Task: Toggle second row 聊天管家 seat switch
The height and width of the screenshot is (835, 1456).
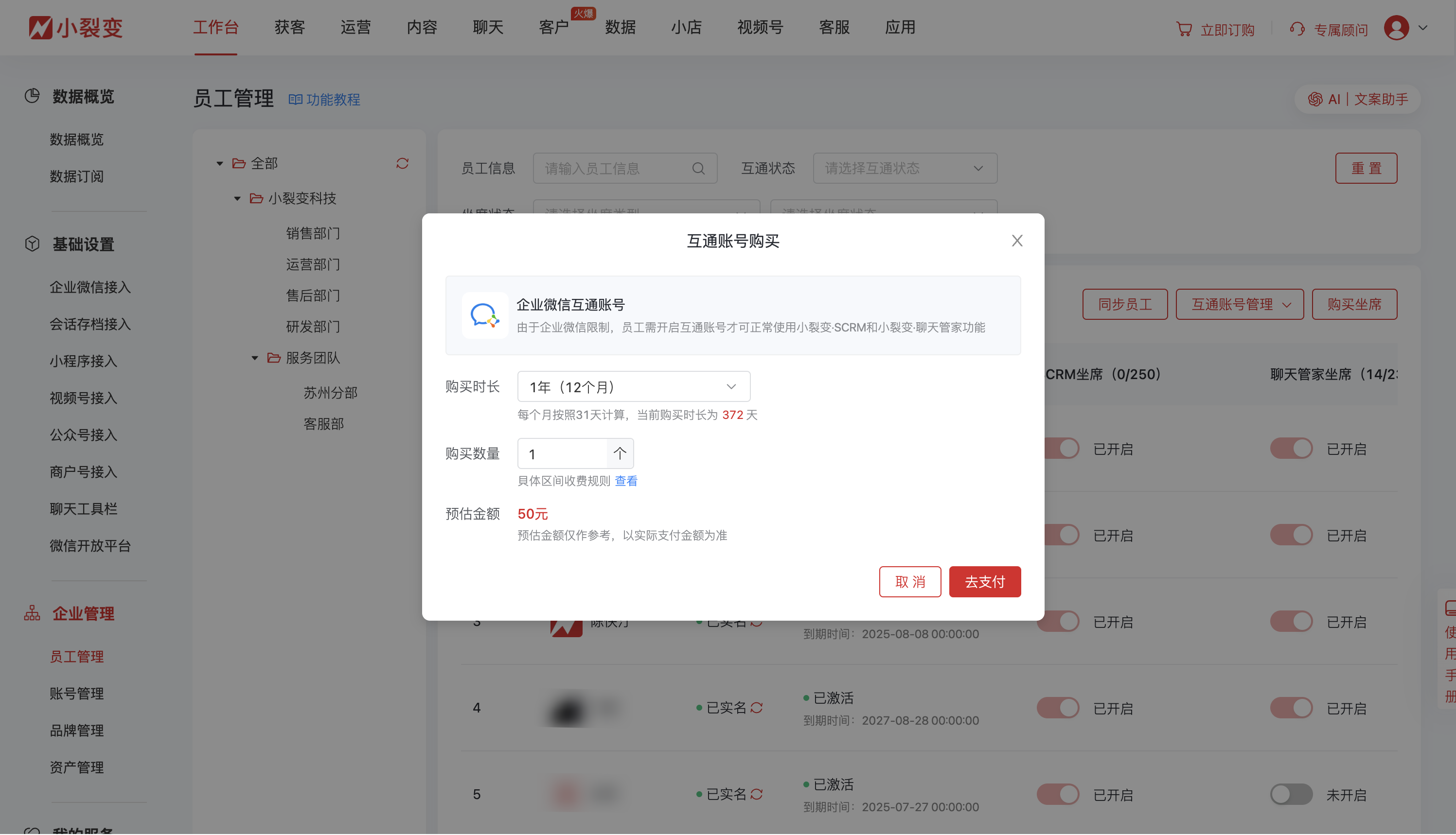Action: [x=1291, y=535]
